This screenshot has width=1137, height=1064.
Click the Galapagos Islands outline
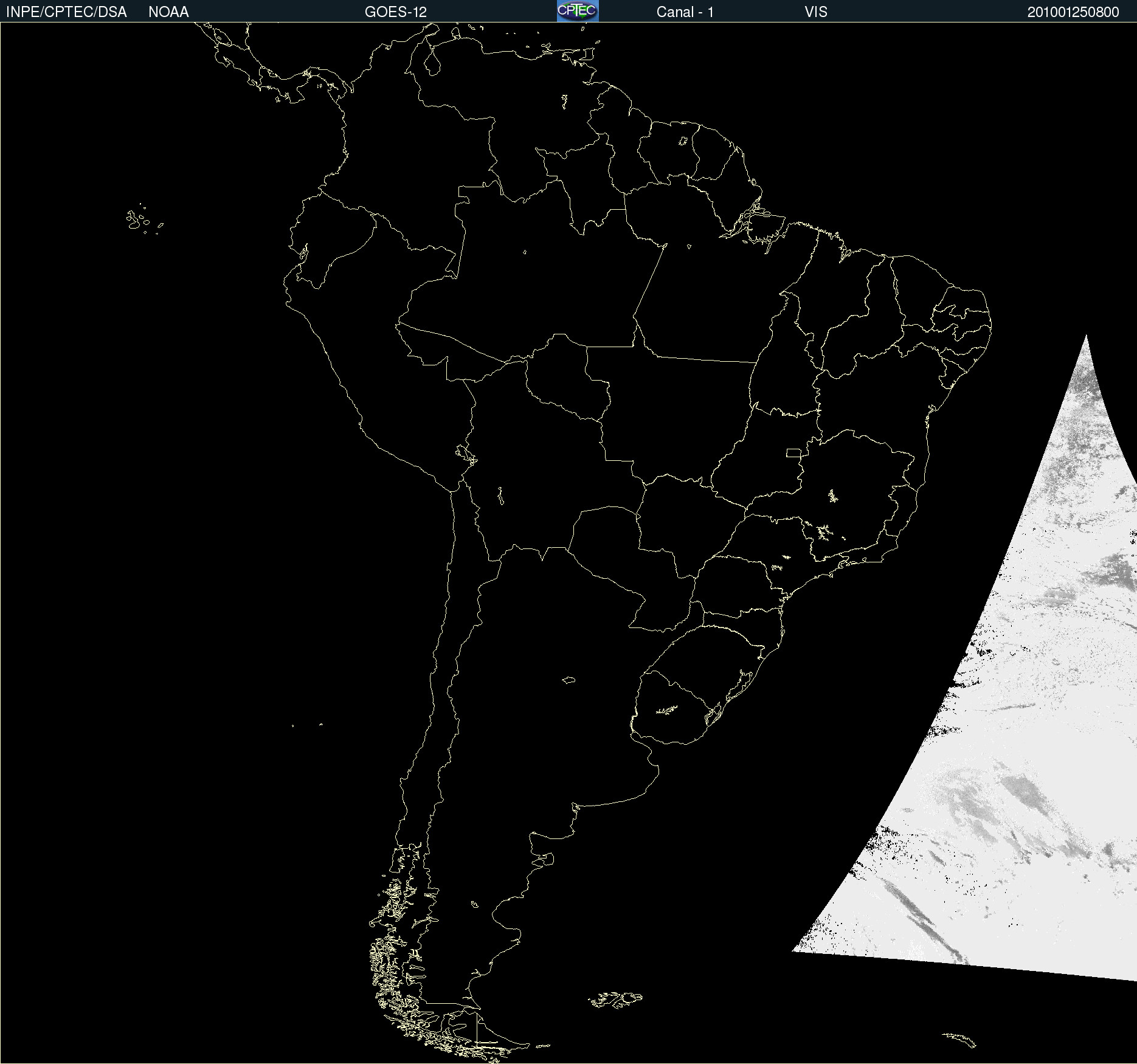(143, 219)
